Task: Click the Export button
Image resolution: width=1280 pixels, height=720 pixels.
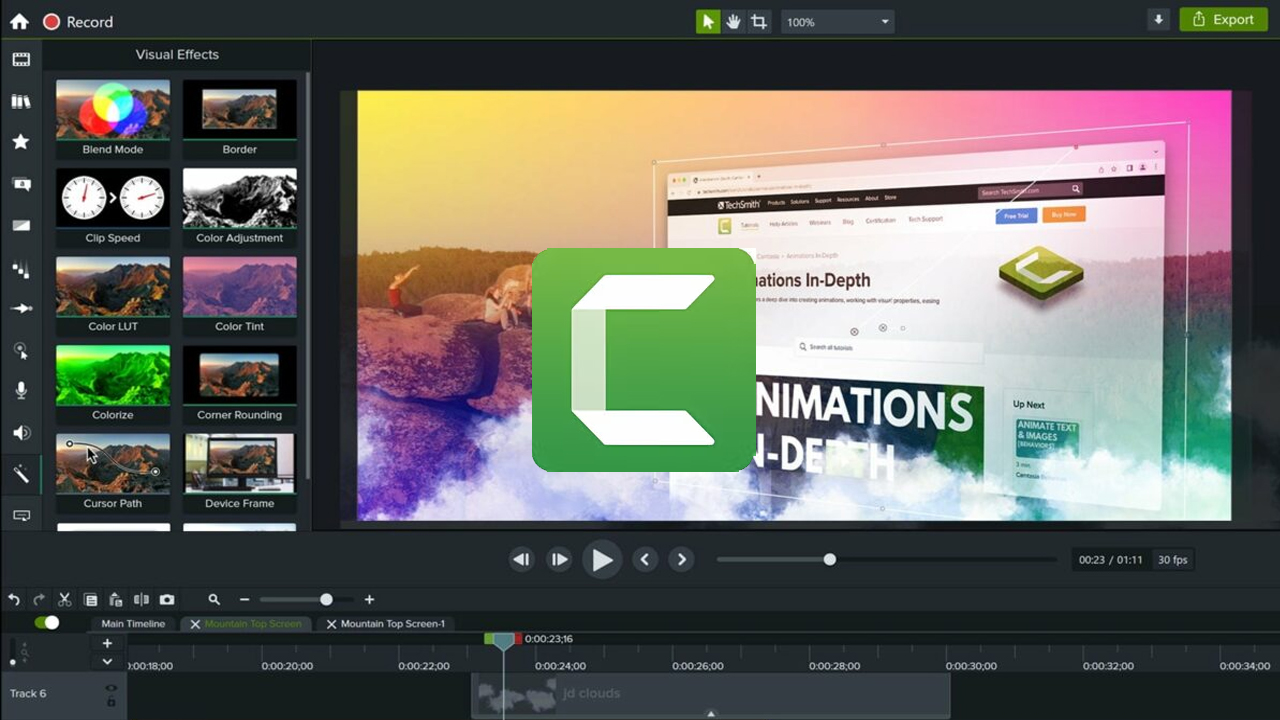Action: tap(1223, 20)
